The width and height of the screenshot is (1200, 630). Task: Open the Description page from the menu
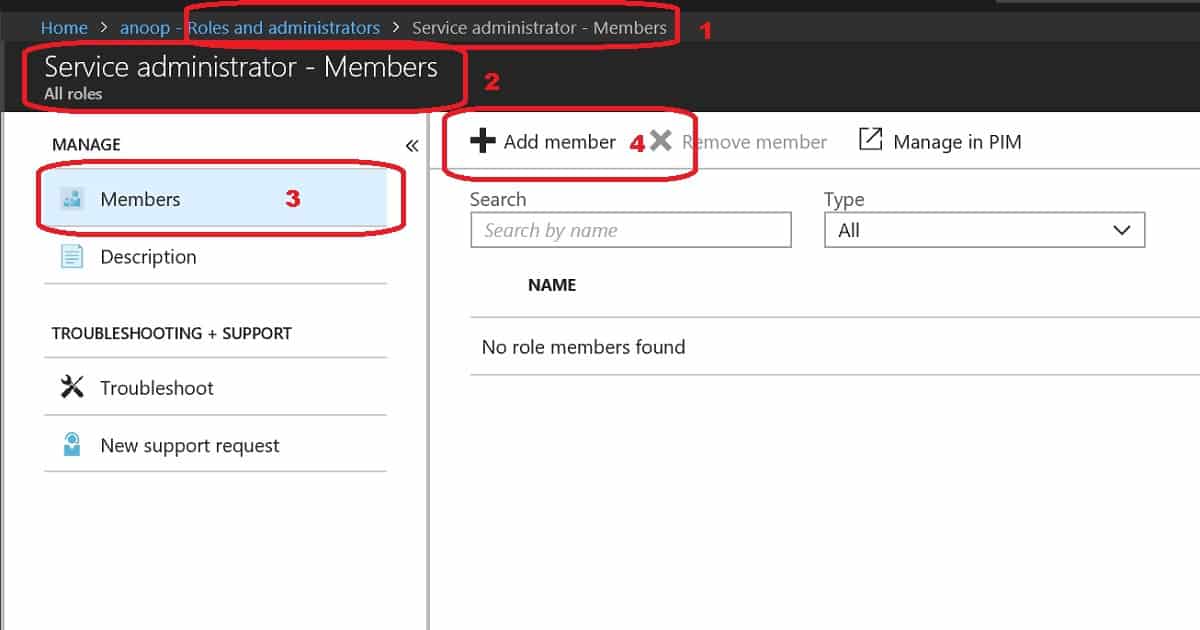click(x=148, y=257)
